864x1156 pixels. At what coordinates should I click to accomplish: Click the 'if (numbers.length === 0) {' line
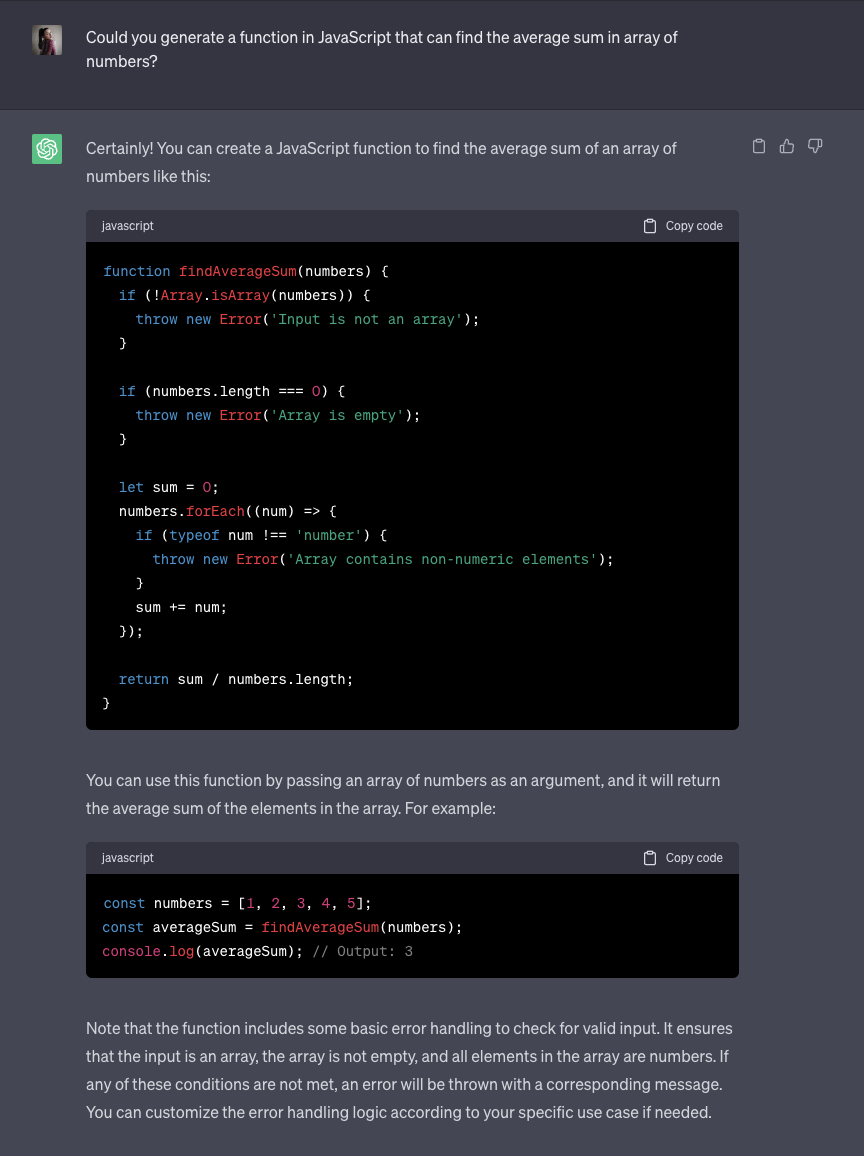coord(231,391)
